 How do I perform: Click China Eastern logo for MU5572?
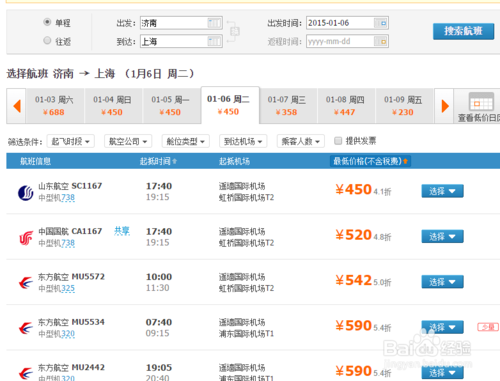coord(26,283)
